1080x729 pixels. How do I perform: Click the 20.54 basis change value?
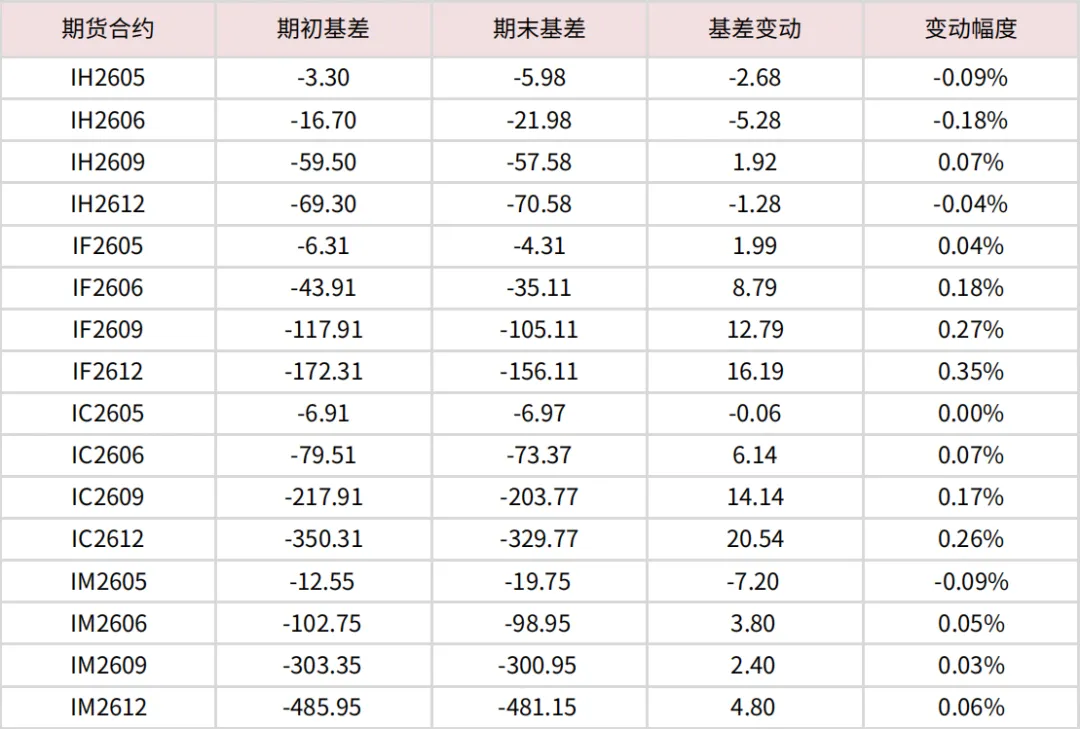click(755, 539)
